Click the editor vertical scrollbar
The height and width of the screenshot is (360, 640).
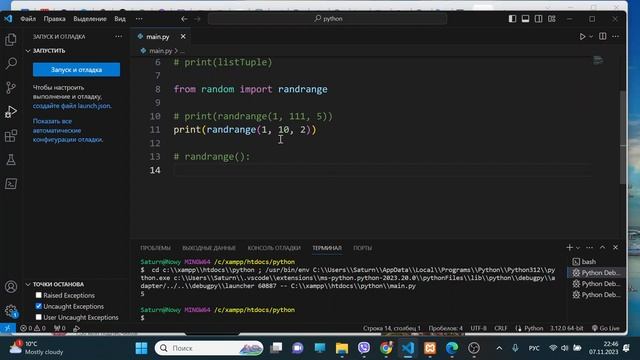coord(623,137)
